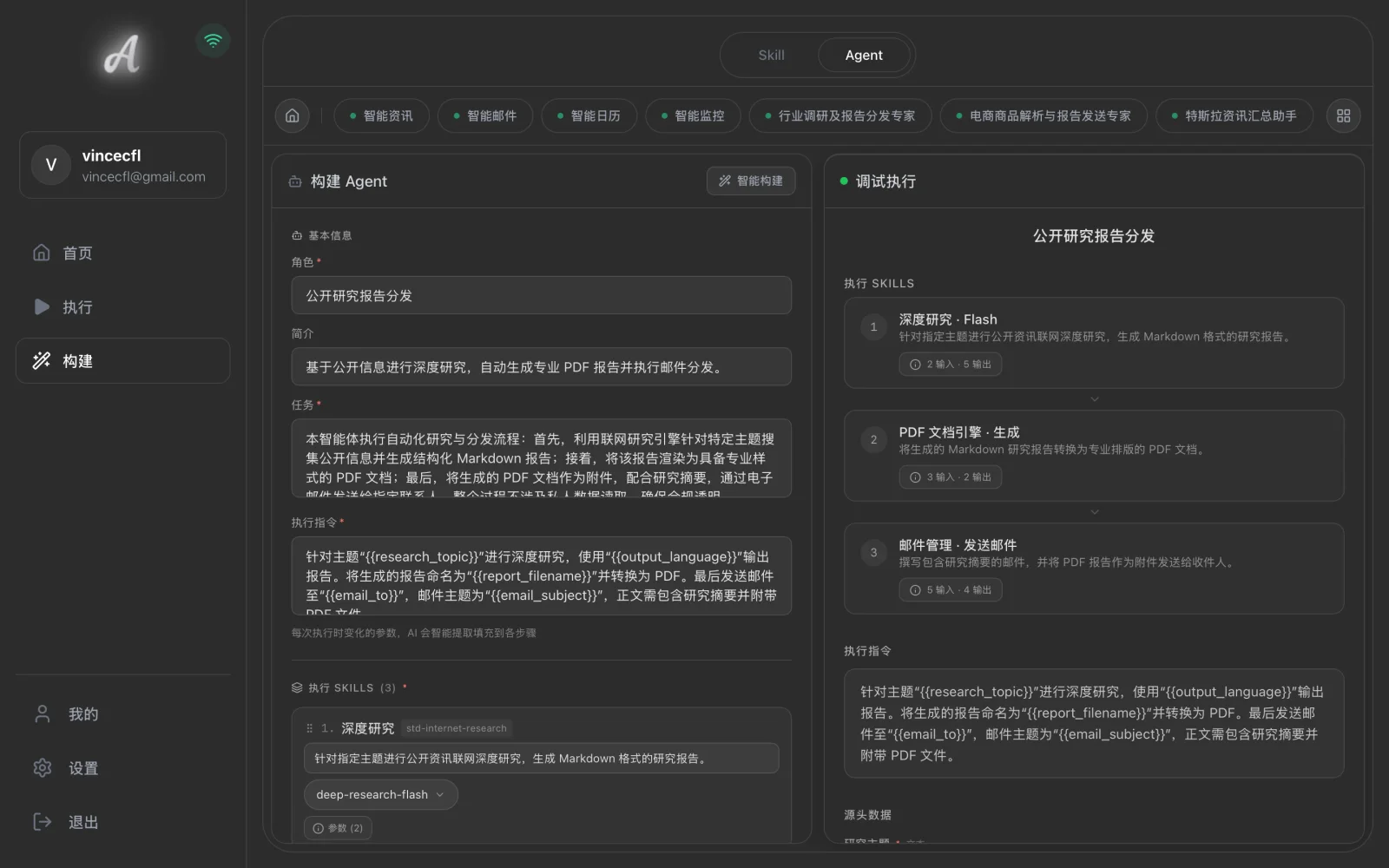Click the magic wand icon next to 构建
The width and height of the screenshot is (1389, 868).
tap(42, 360)
